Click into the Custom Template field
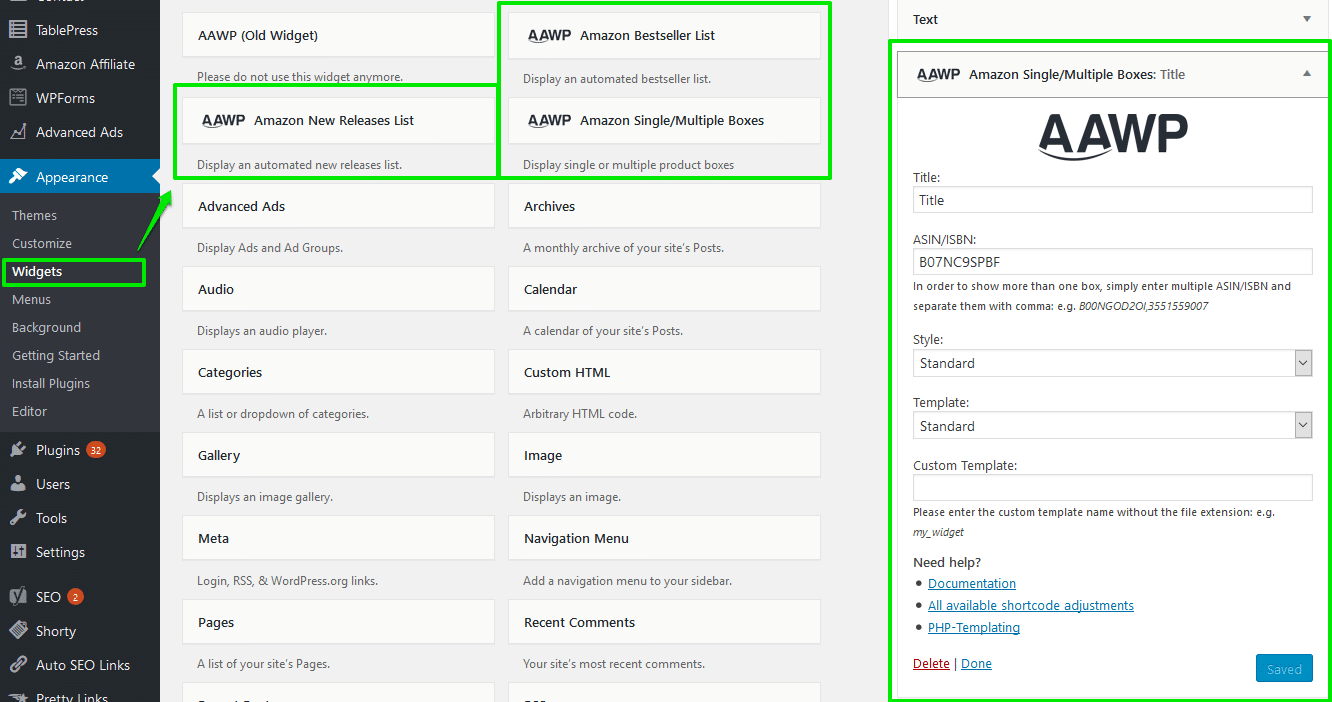Viewport: 1332px width, 702px height. [1113, 488]
